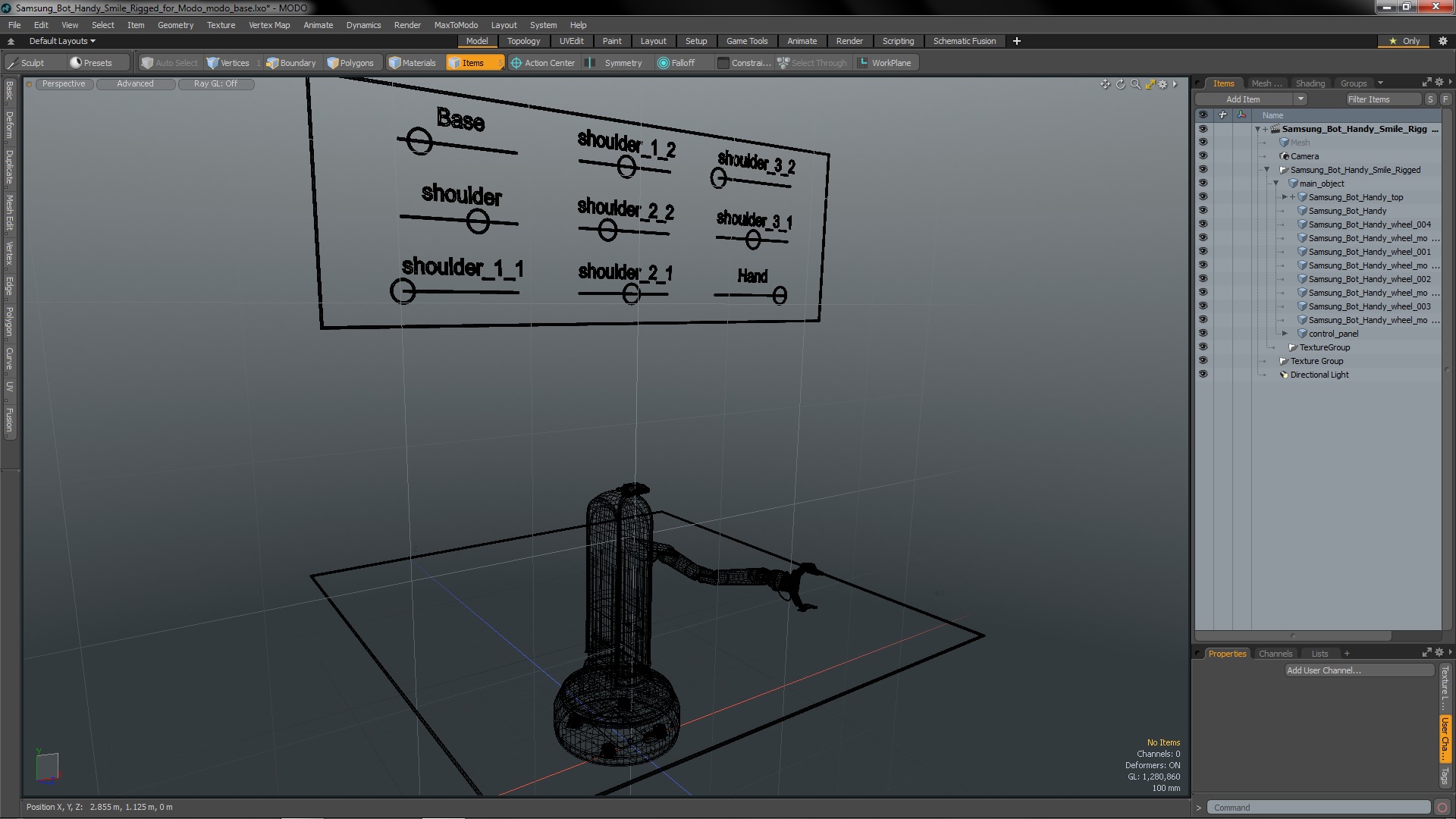The width and height of the screenshot is (1456, 819).
Task: Click the S filter button
Action: [1430, 99]
